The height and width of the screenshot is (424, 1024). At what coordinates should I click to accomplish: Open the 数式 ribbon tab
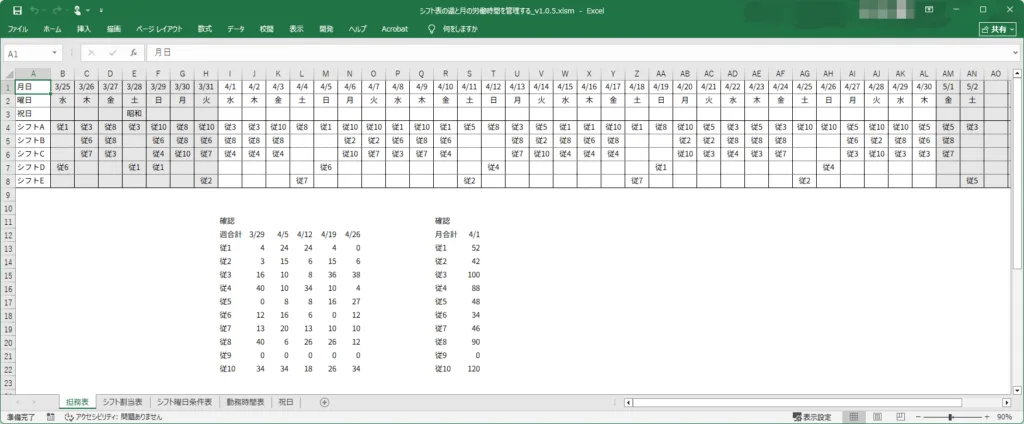(x=204, y=30)
